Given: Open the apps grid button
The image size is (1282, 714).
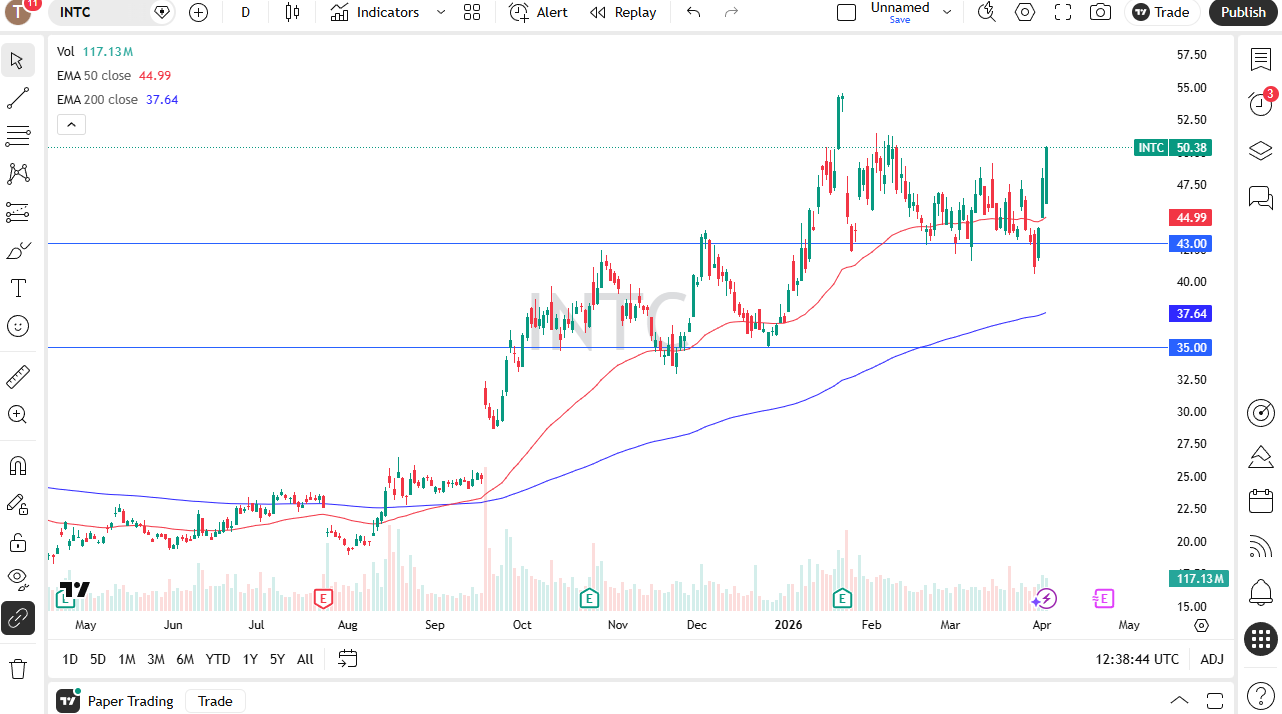Looking at the screenshot, I should tap(1260, 639).
